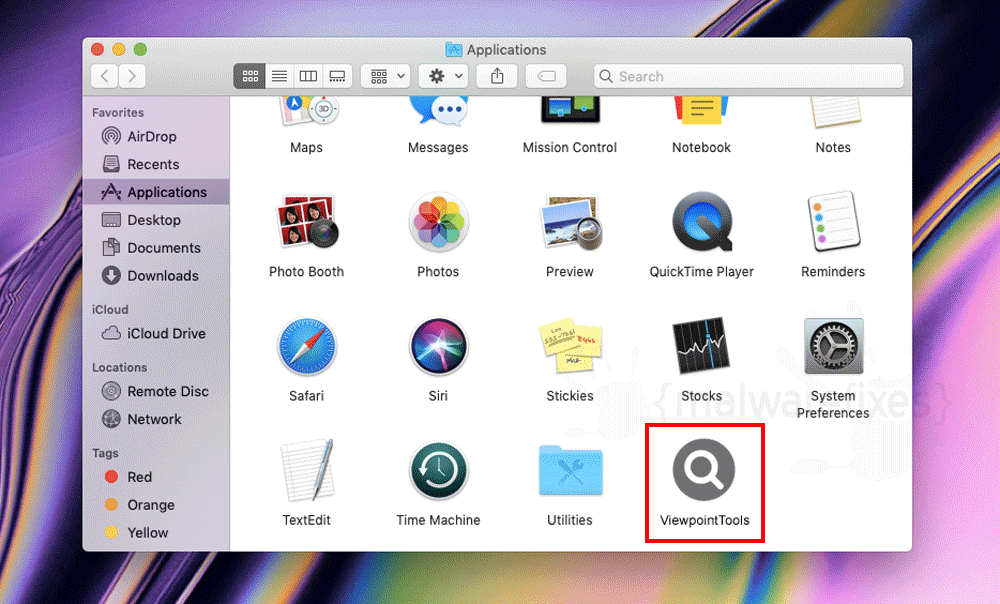
Task: Click the Mission Control name label
Action: point(570,147)
